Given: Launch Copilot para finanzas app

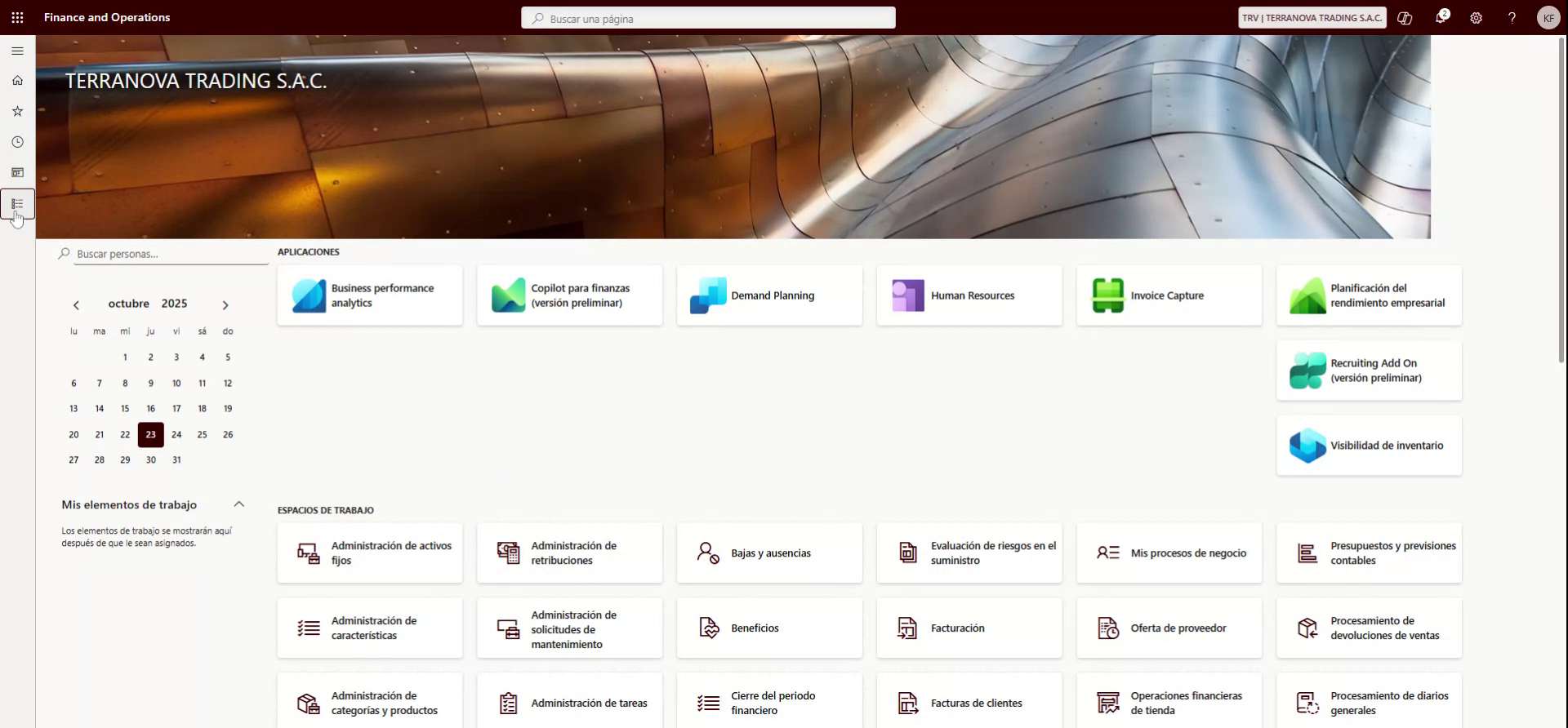Looking at the screenshot, I should (570, 295).
